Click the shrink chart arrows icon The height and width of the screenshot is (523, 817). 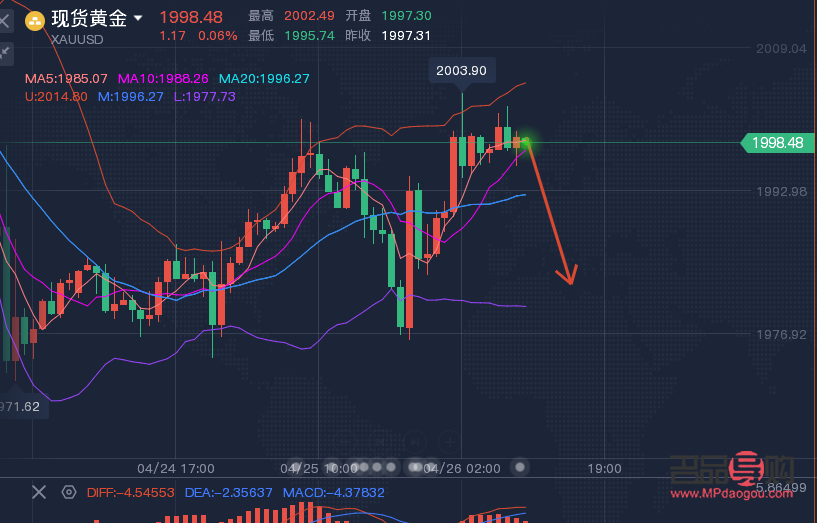point(5,51)
